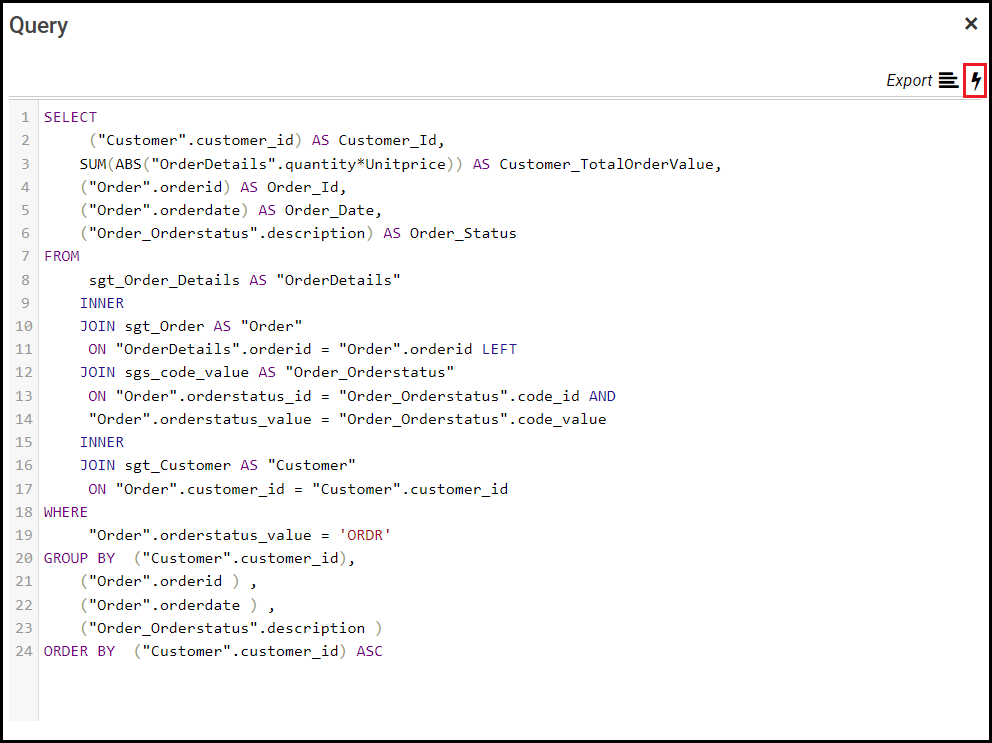Screen dimensions: 992x743
Task: Click the Export label
Action: click(x=909, y=81)
